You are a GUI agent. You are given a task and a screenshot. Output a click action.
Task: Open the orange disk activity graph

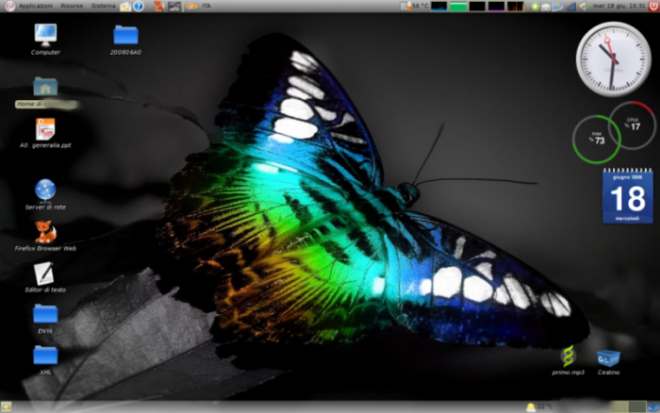(x=515, y=6)
